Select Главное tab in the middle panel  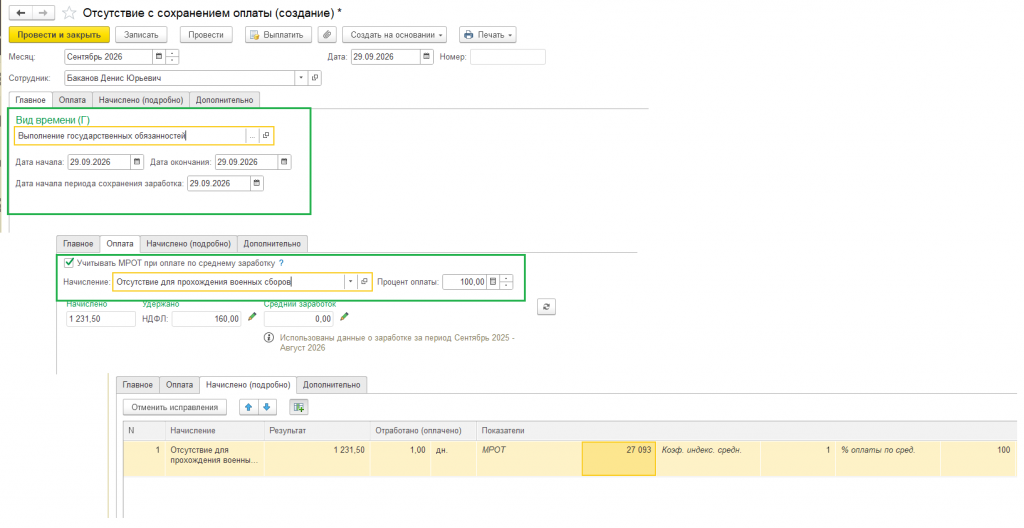78,244
